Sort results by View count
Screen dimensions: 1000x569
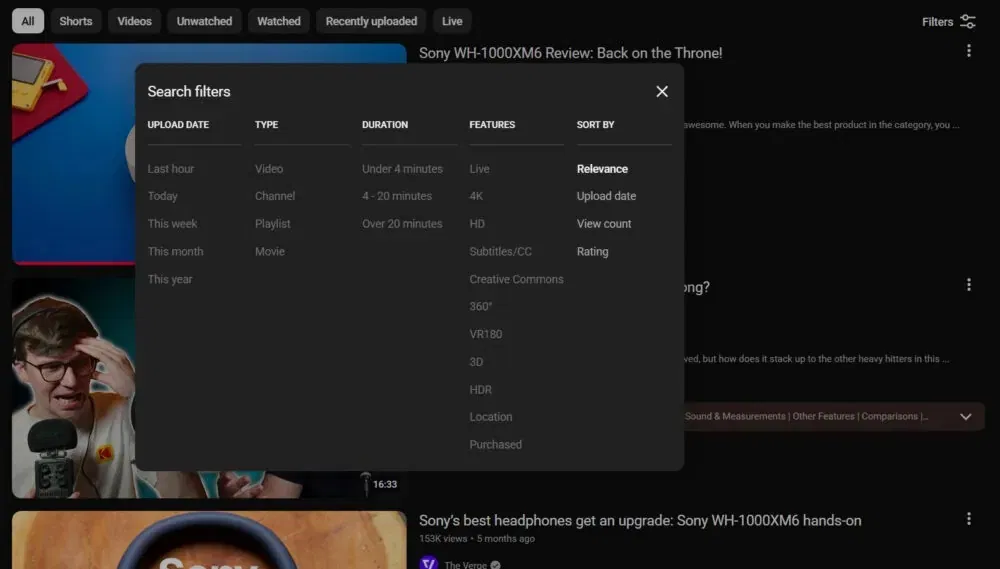tap(604, 224)
